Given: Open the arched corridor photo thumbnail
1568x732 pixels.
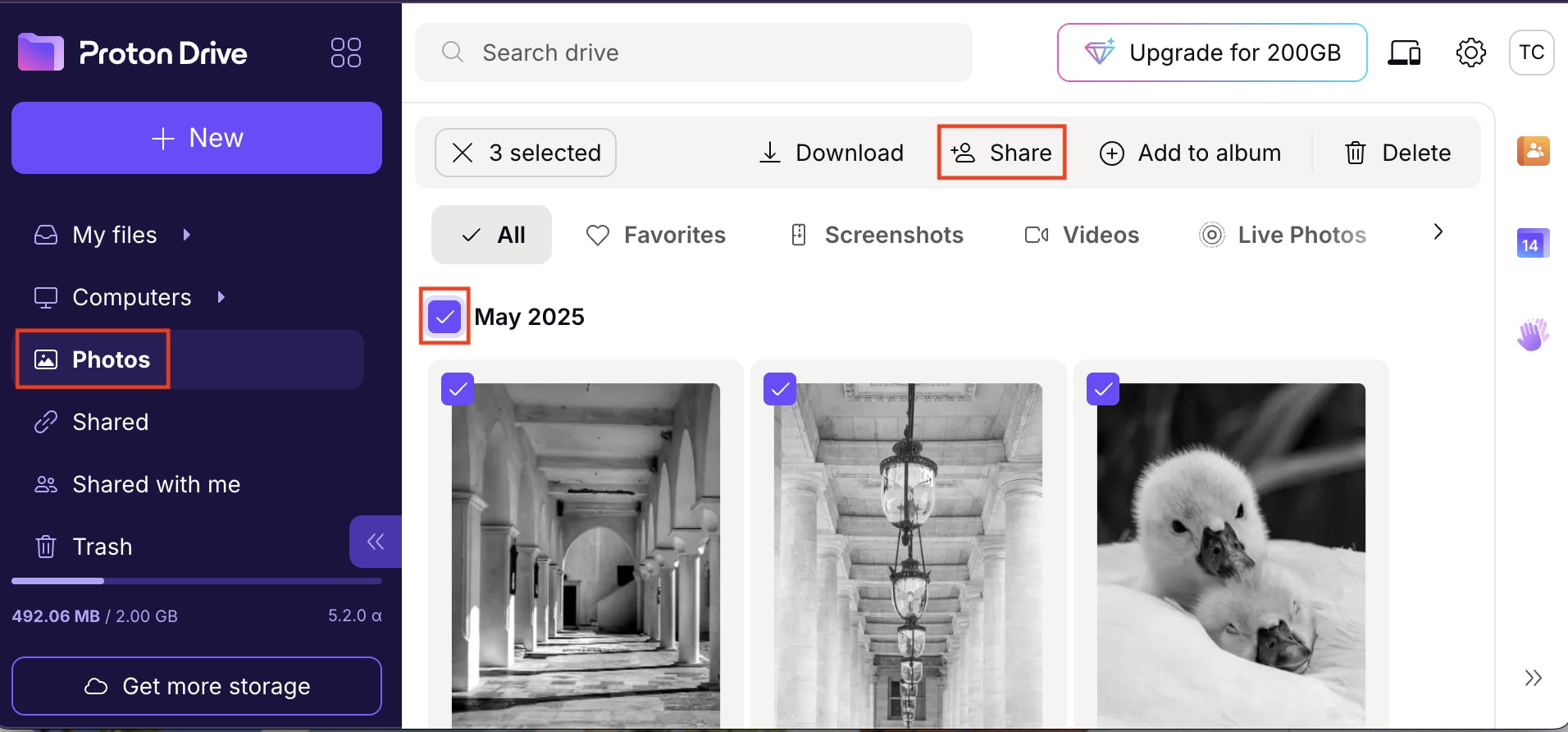Looking at the screenshot, I should tap(586, 555).
